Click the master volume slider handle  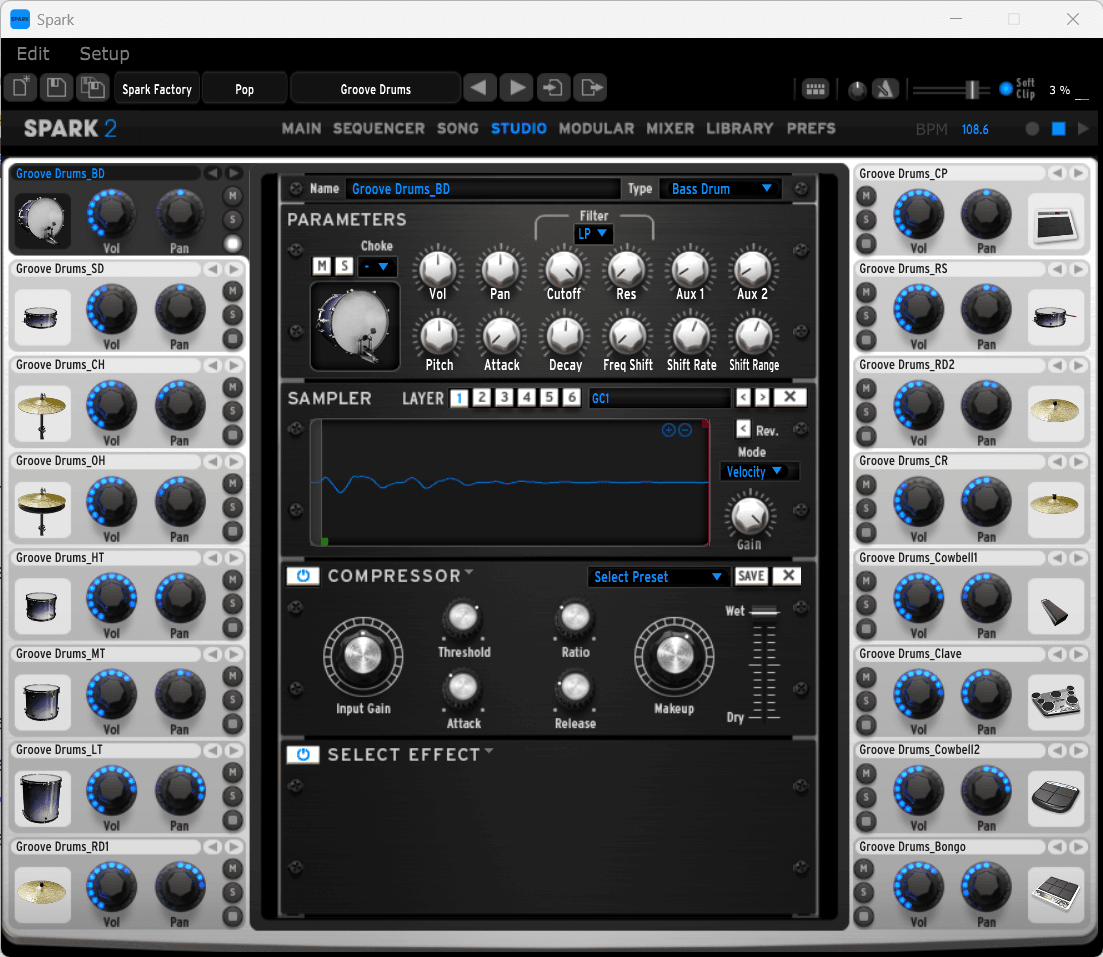point(970,89)
